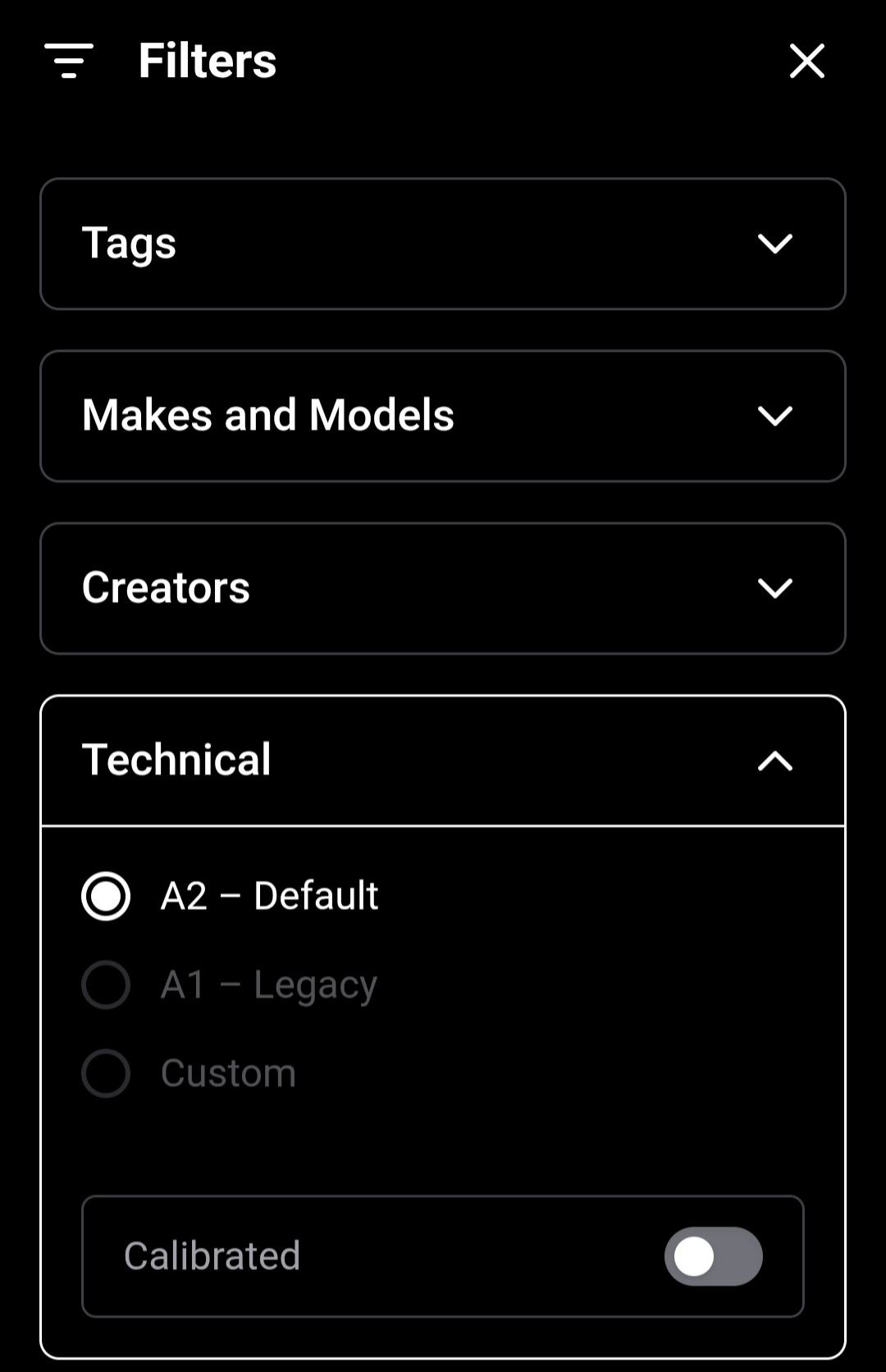Click the A2 – Default label
The height and width of the screenshot is (1372, 886).
(x=270, y=896)
